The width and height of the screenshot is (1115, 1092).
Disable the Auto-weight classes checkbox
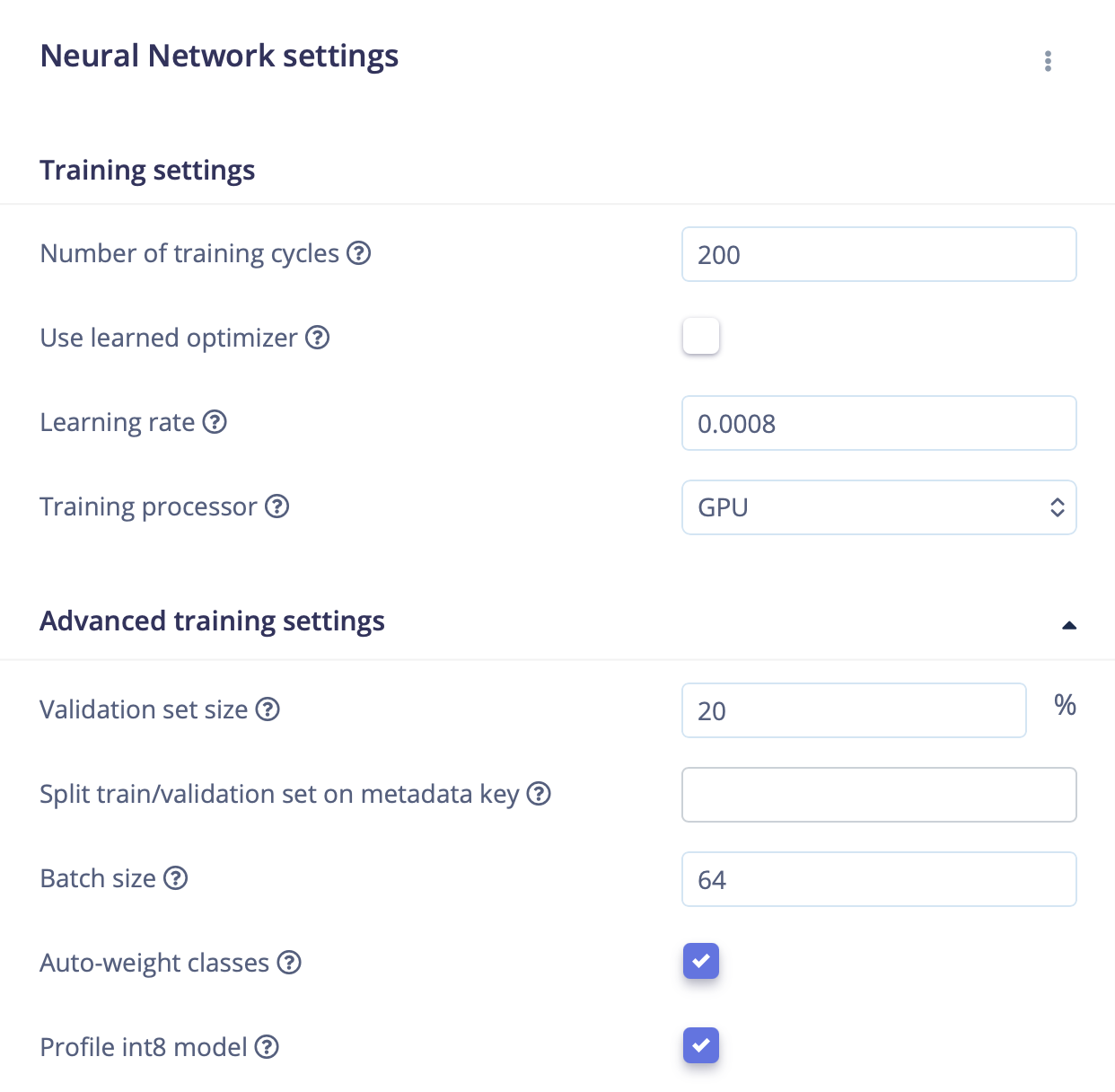pyautogui.click(x=700, y=961)
